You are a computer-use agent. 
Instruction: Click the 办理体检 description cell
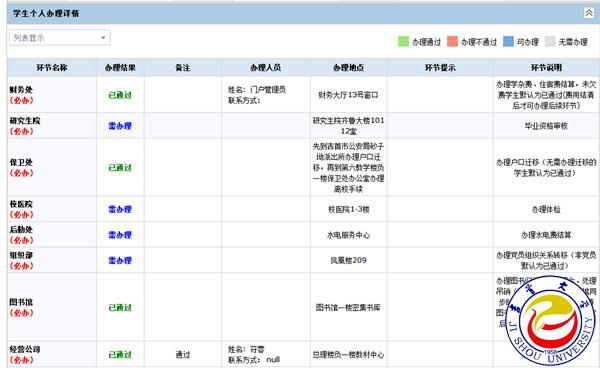(x=546, y=209)
